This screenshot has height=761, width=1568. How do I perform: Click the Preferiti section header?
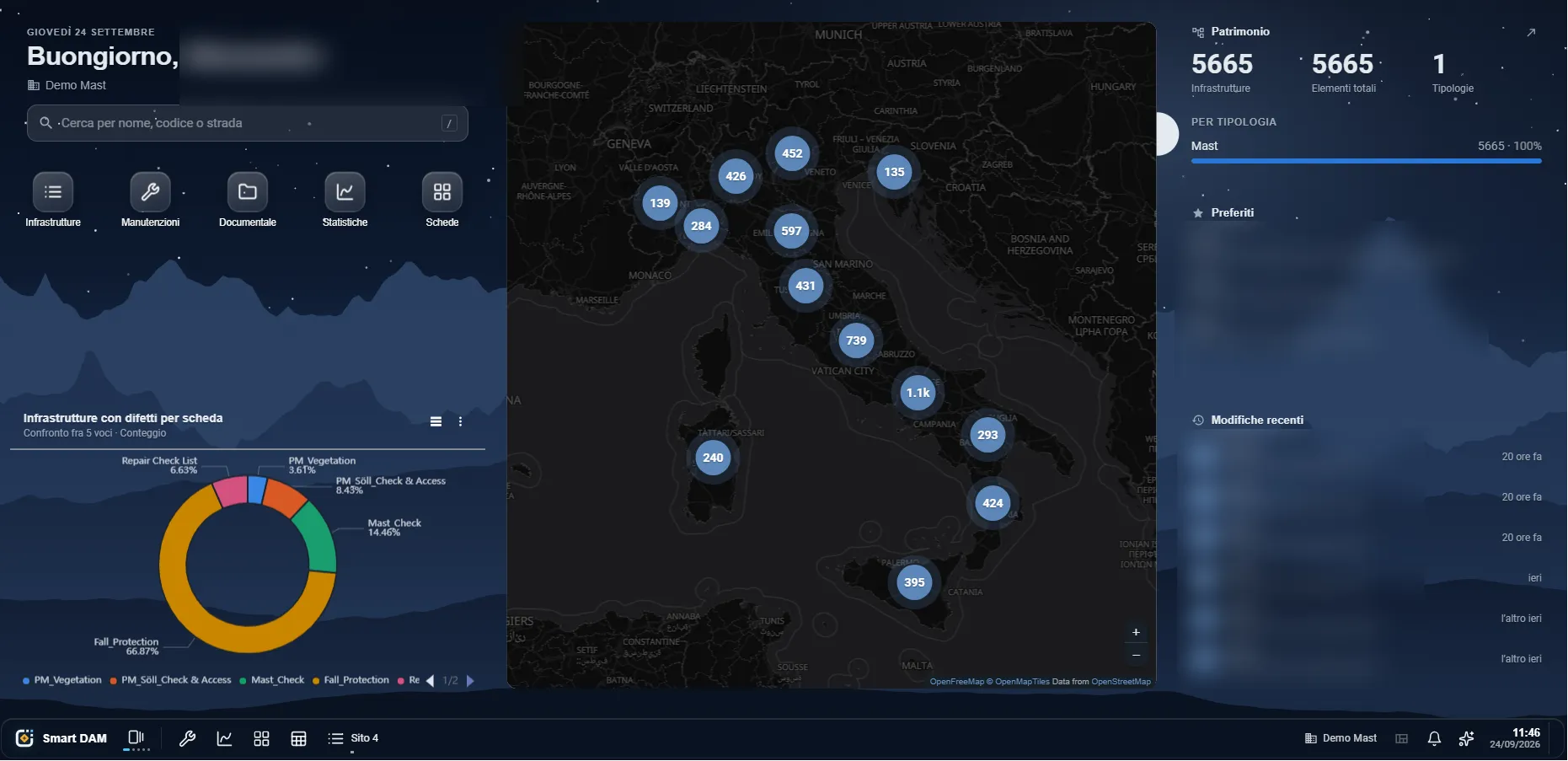(x=1223, y=213)
